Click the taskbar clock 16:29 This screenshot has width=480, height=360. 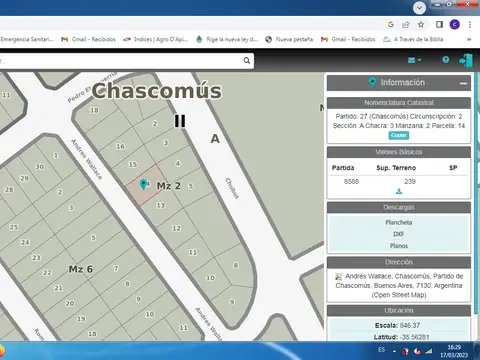[454, 347]
